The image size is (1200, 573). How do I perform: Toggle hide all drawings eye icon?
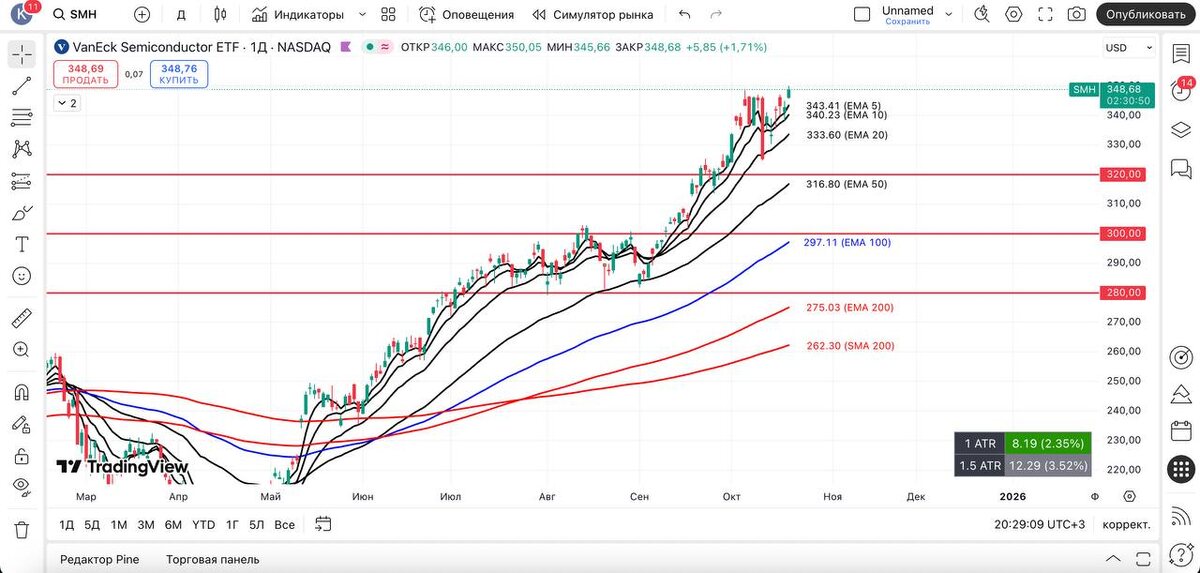click(22, 487)
